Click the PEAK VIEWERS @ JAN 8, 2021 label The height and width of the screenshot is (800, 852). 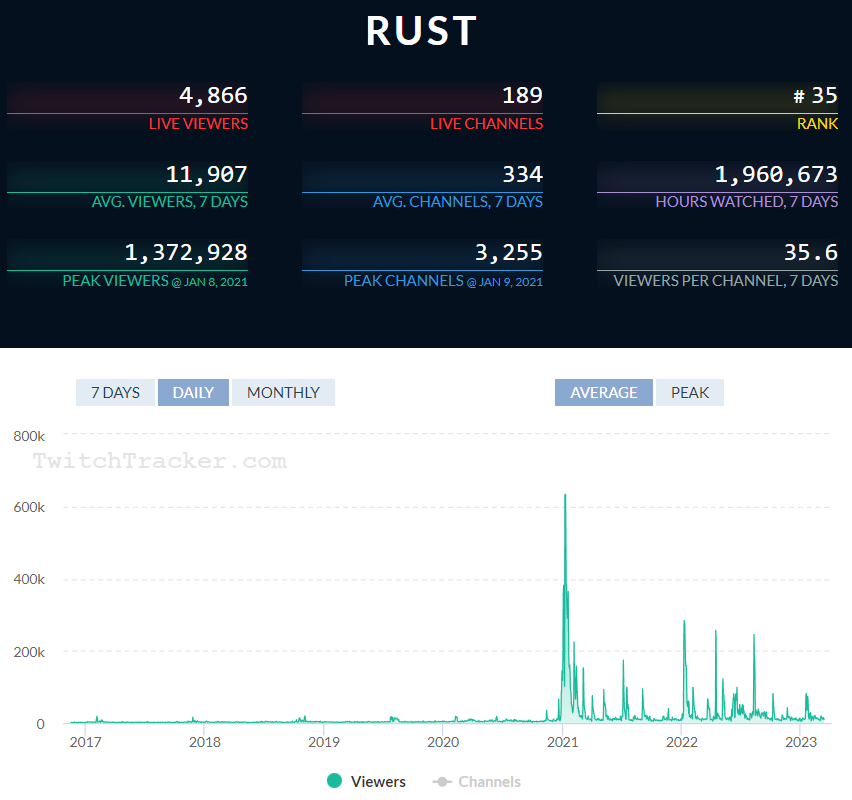(x=155, y=281)
